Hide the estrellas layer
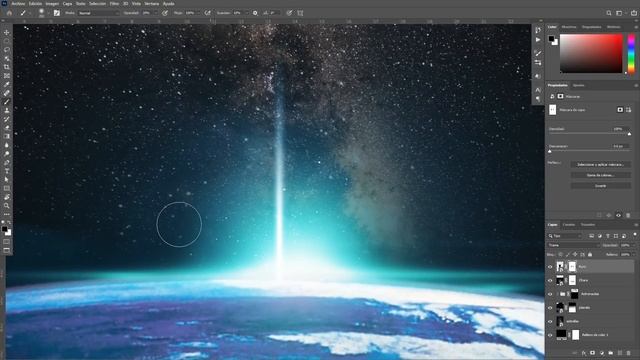Screen dimensions: 640x360 (550, 322)
